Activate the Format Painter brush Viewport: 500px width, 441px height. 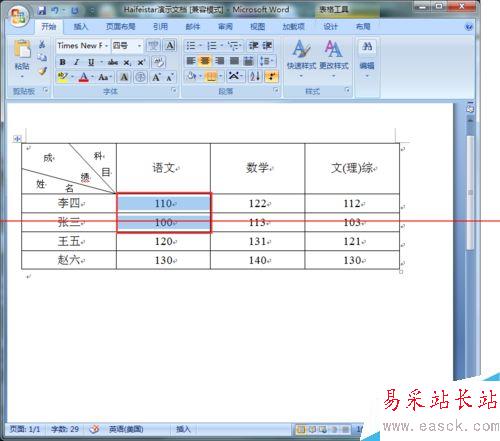[x=42, y=71]
